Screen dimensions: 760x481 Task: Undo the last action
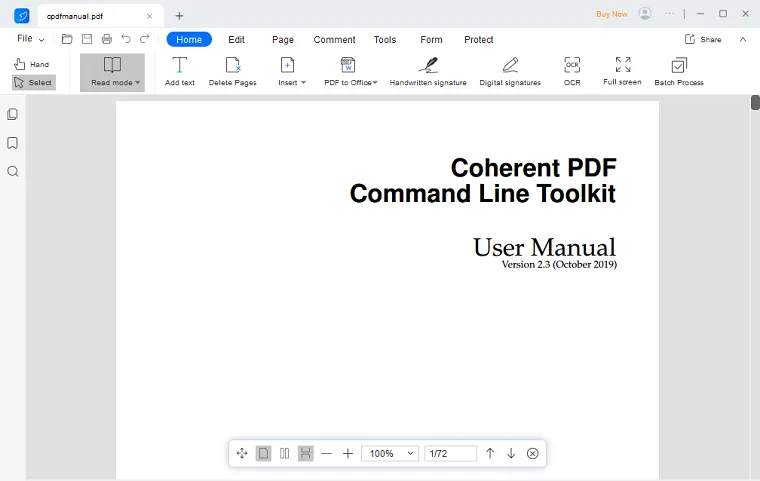coord(126,39)
